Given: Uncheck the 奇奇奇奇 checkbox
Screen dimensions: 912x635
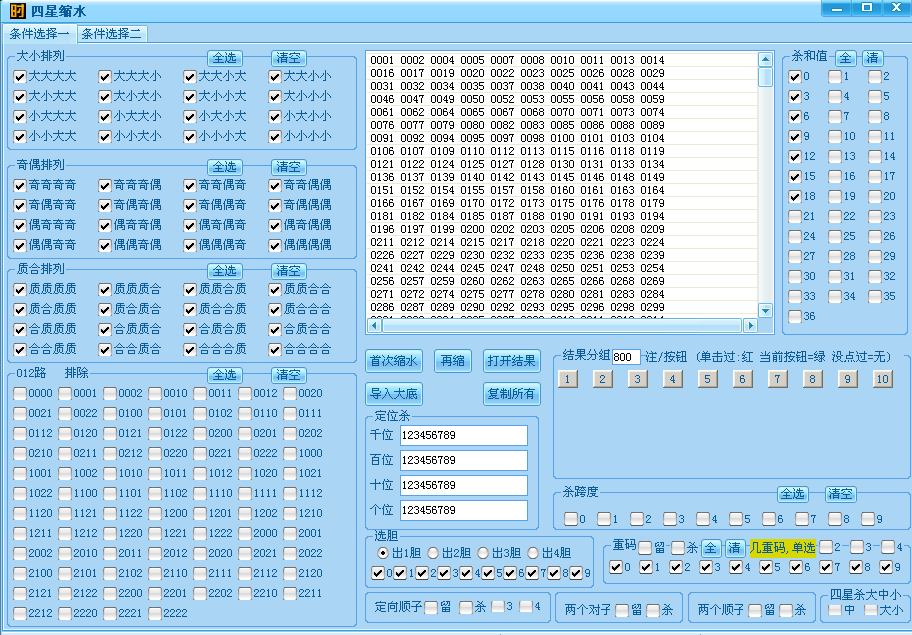Looking at the screenshot, I should [x=20, y=185].
